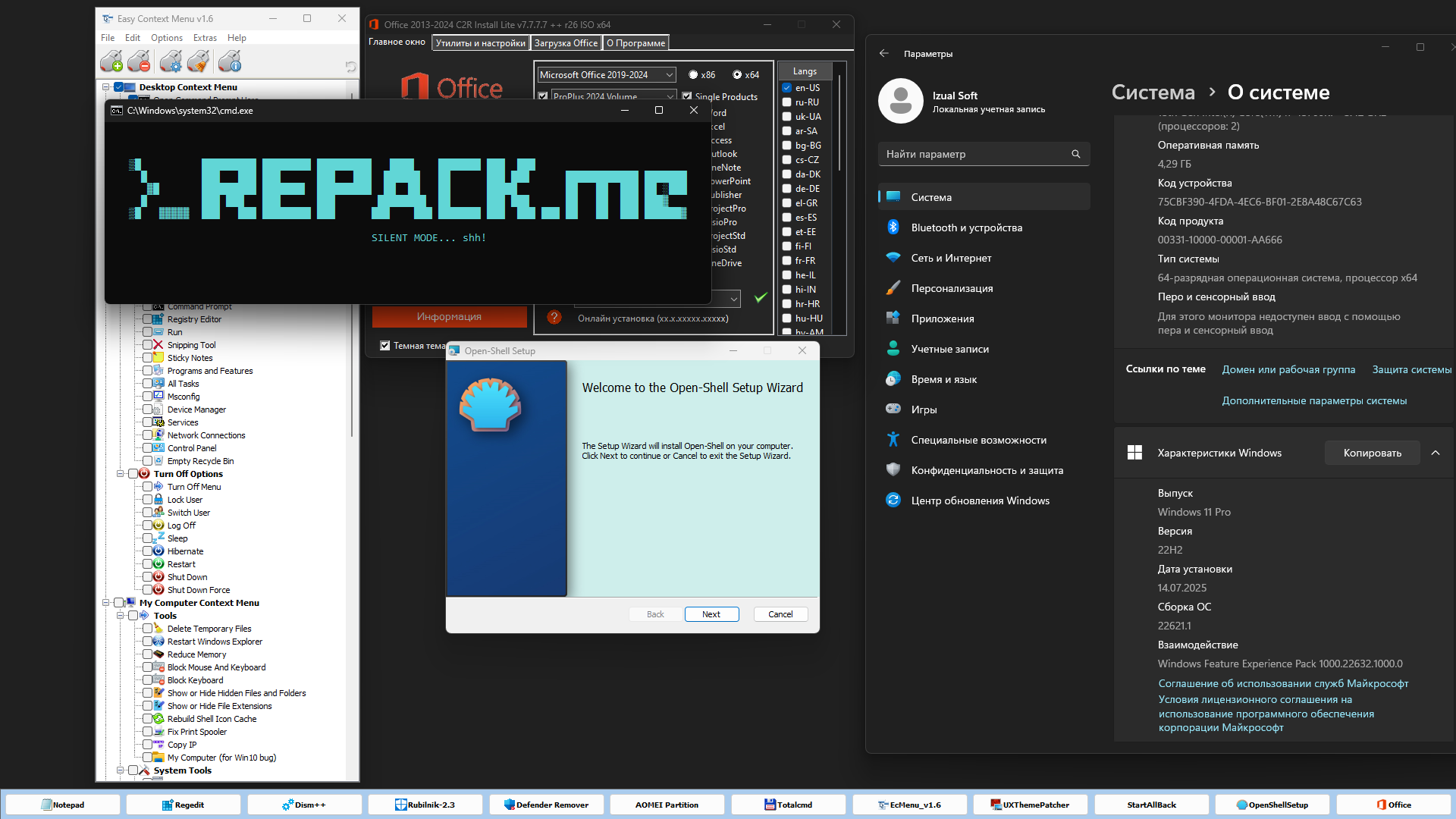Click the Apply Changes mouse-plus toolbar icon
1456x819 pixels.
click(x=111, y=61)
